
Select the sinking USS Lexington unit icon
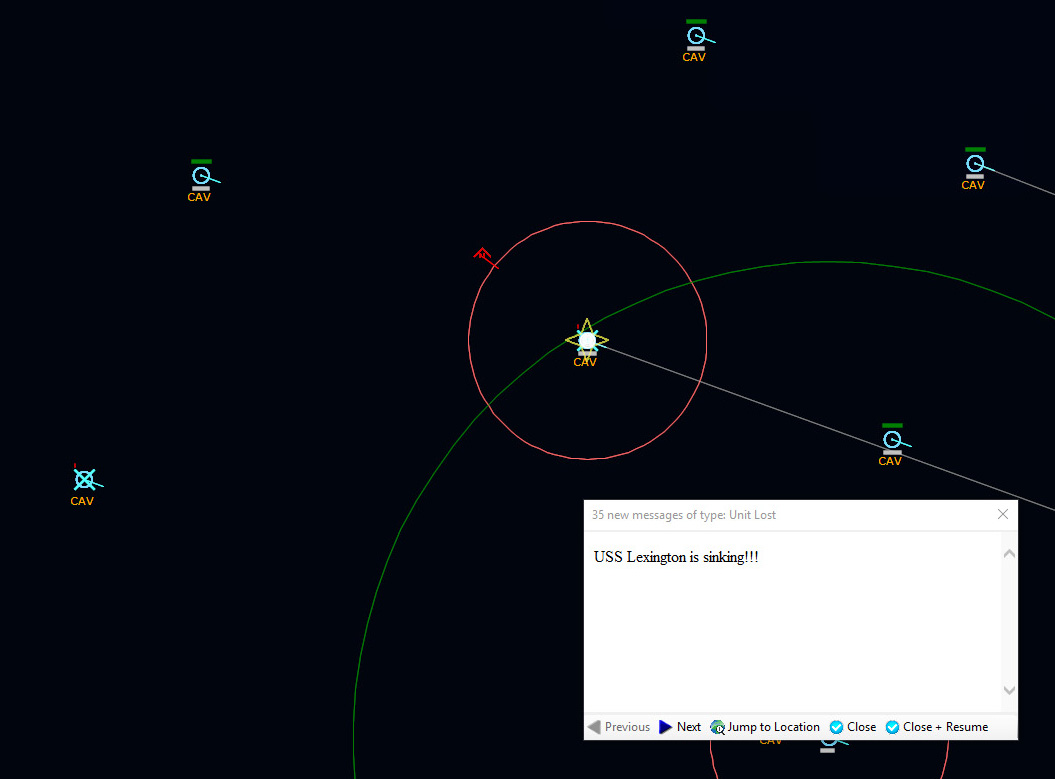click(587, 340)
